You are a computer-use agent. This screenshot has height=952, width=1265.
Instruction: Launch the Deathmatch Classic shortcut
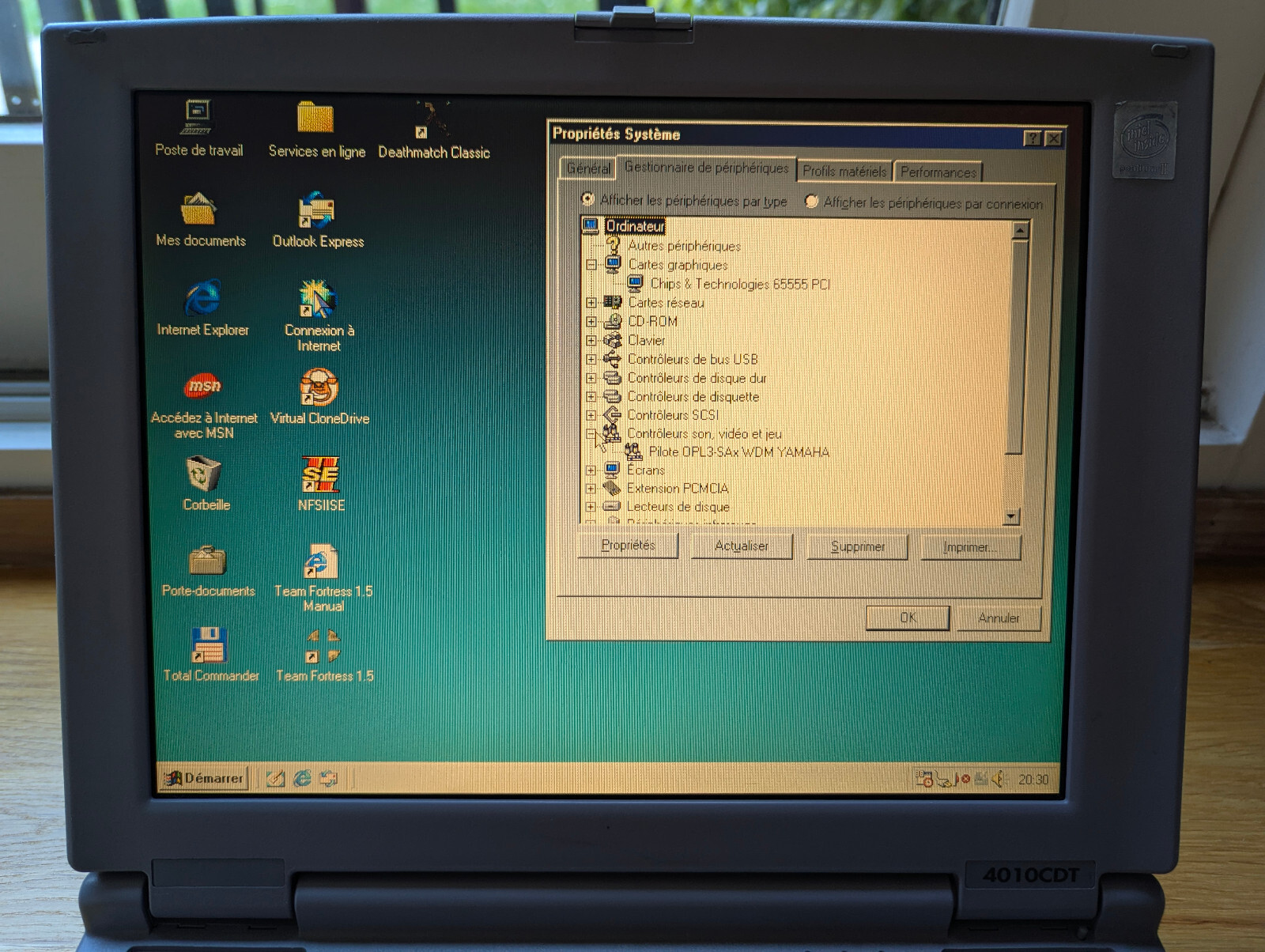[432, 119]
